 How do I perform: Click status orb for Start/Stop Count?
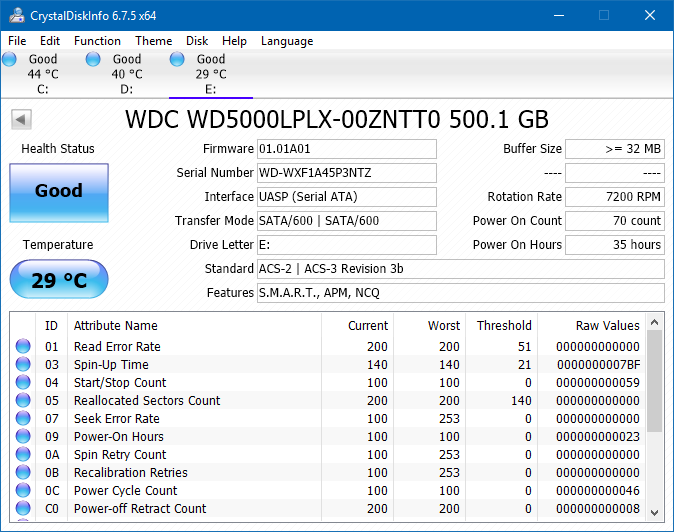click(23, 382)
